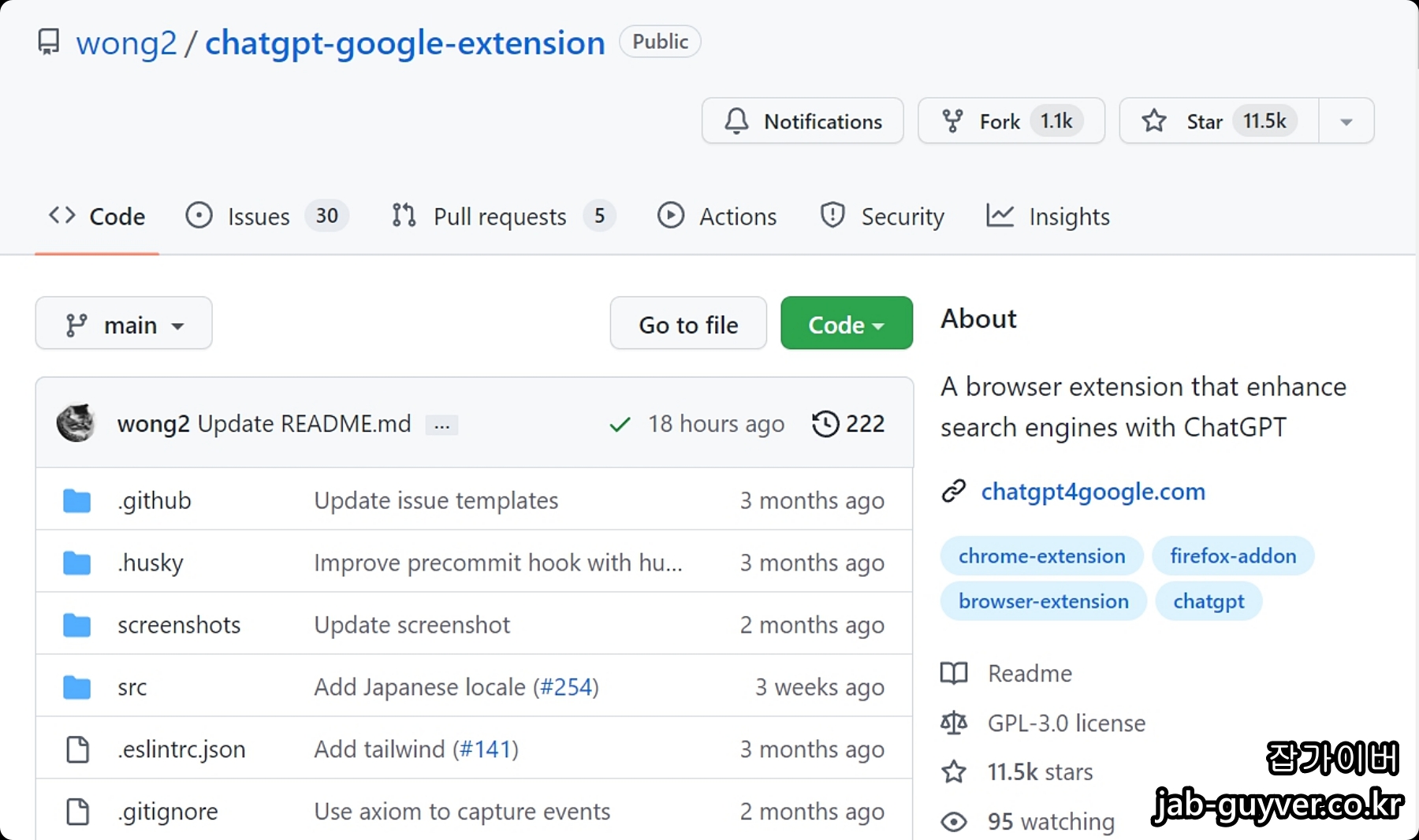Screen dimensions: 1419x840
Task: Click the eye icon beside 95 watching
Action: [x=954, y=822]
